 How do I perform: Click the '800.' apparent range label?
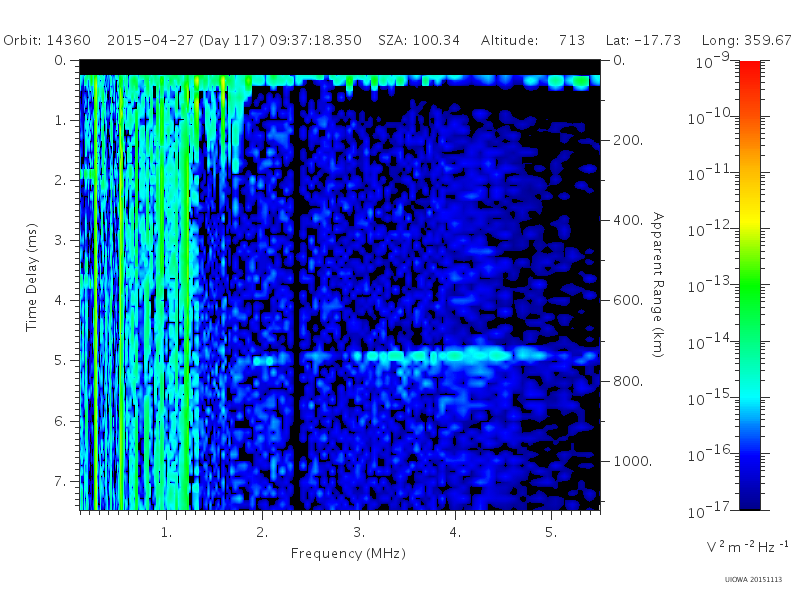pos(628,381)
